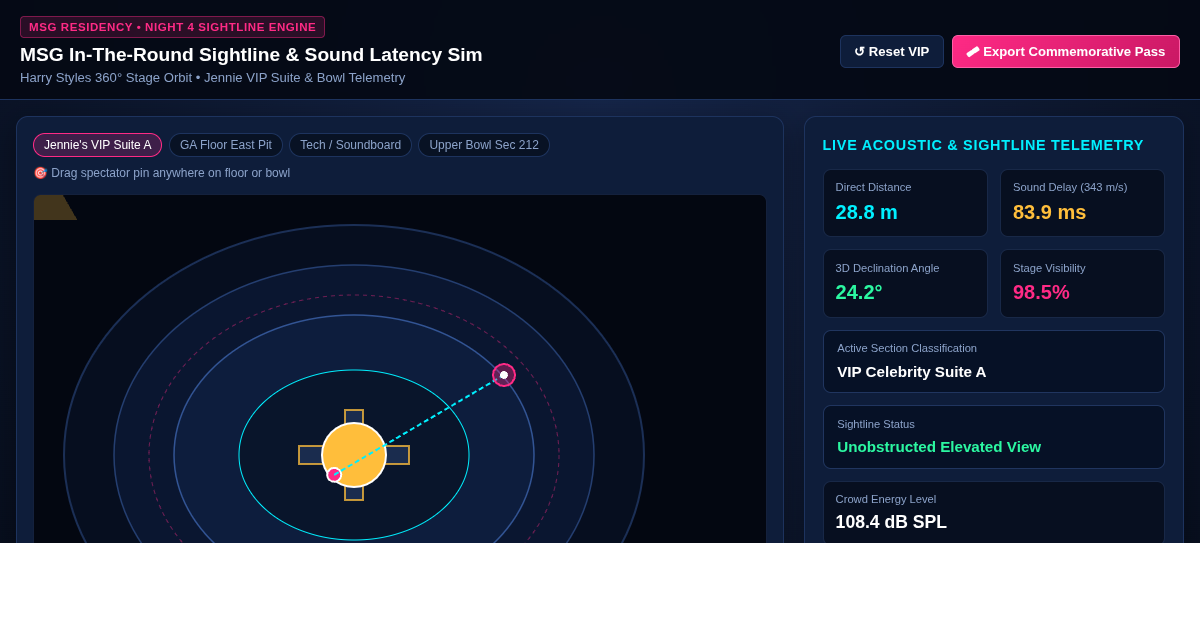This screenshot has height=630, width=1200.
Task: Click the VIP Celebrity Suite A classification
Action: (x=912, y=371)
